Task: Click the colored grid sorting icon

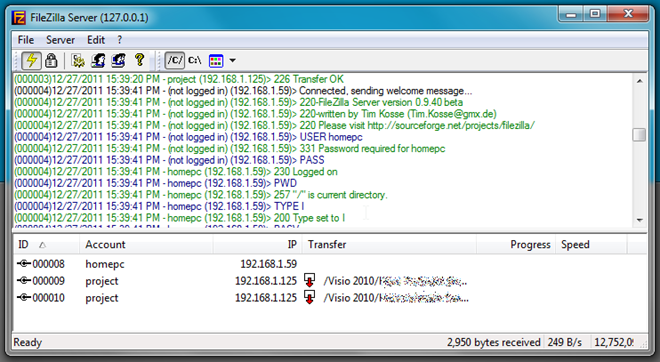Action: tap(216, 61)
